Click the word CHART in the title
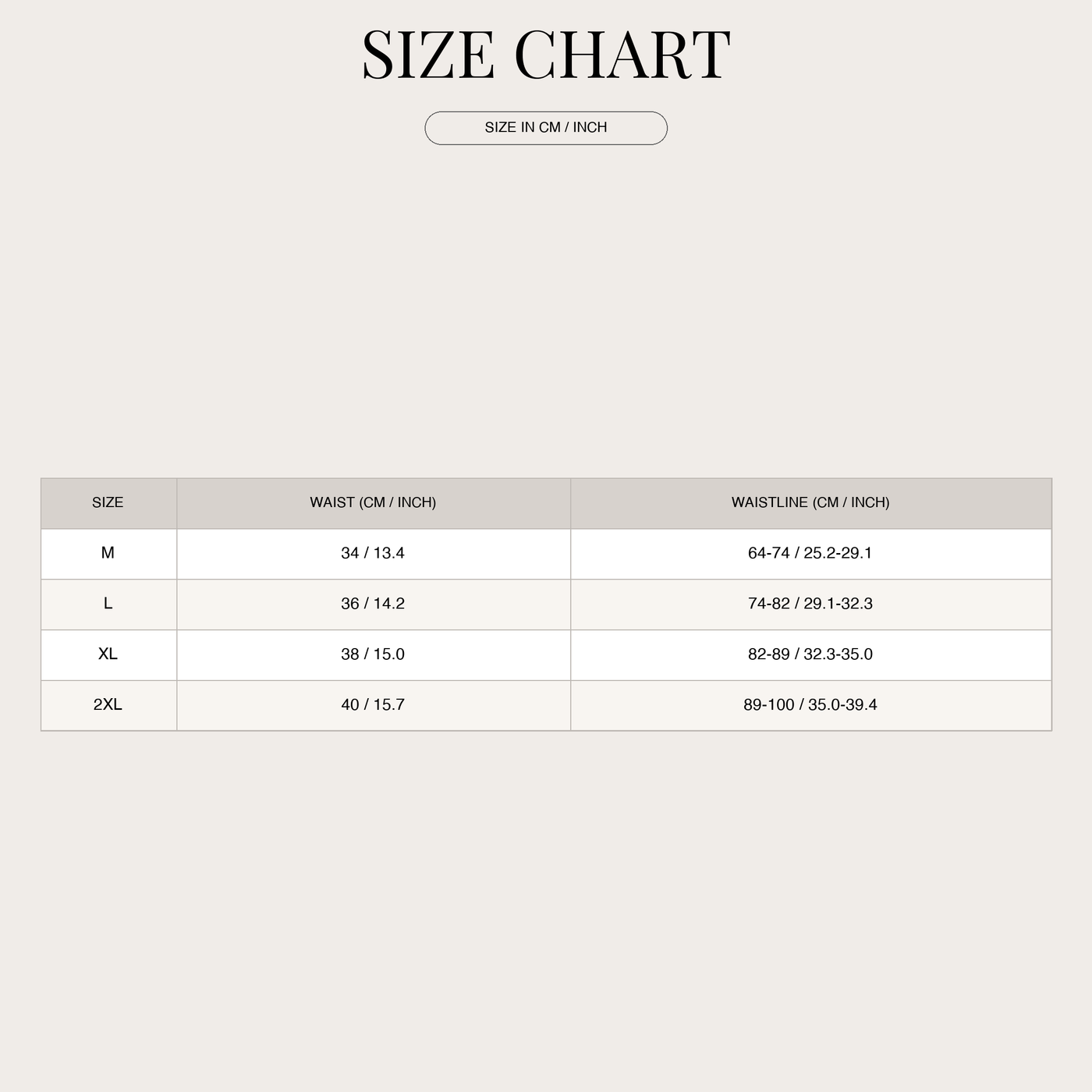Screen dimensions: 1092x1092 [x=622, y=55]
